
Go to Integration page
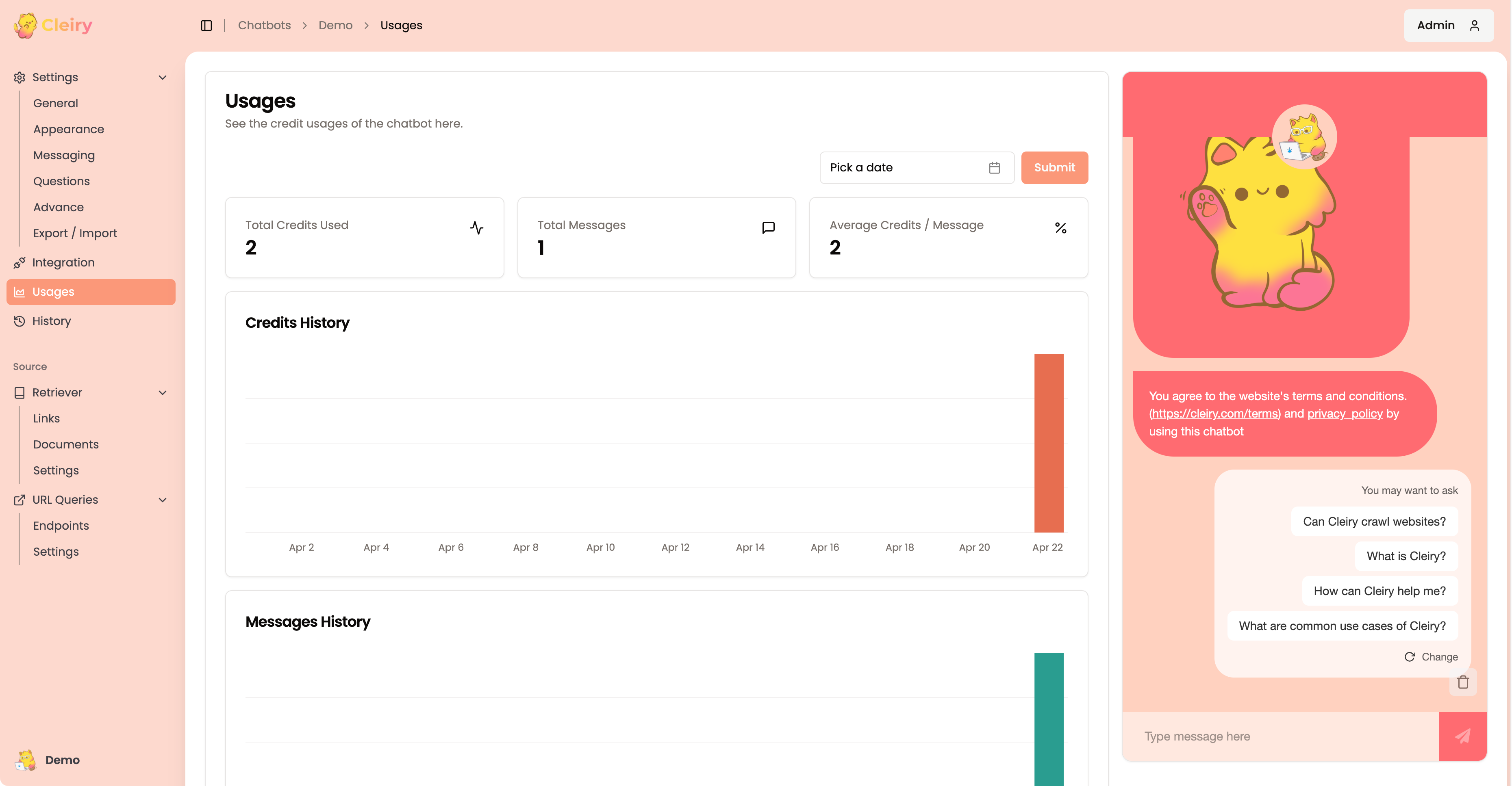click(91, 262)
